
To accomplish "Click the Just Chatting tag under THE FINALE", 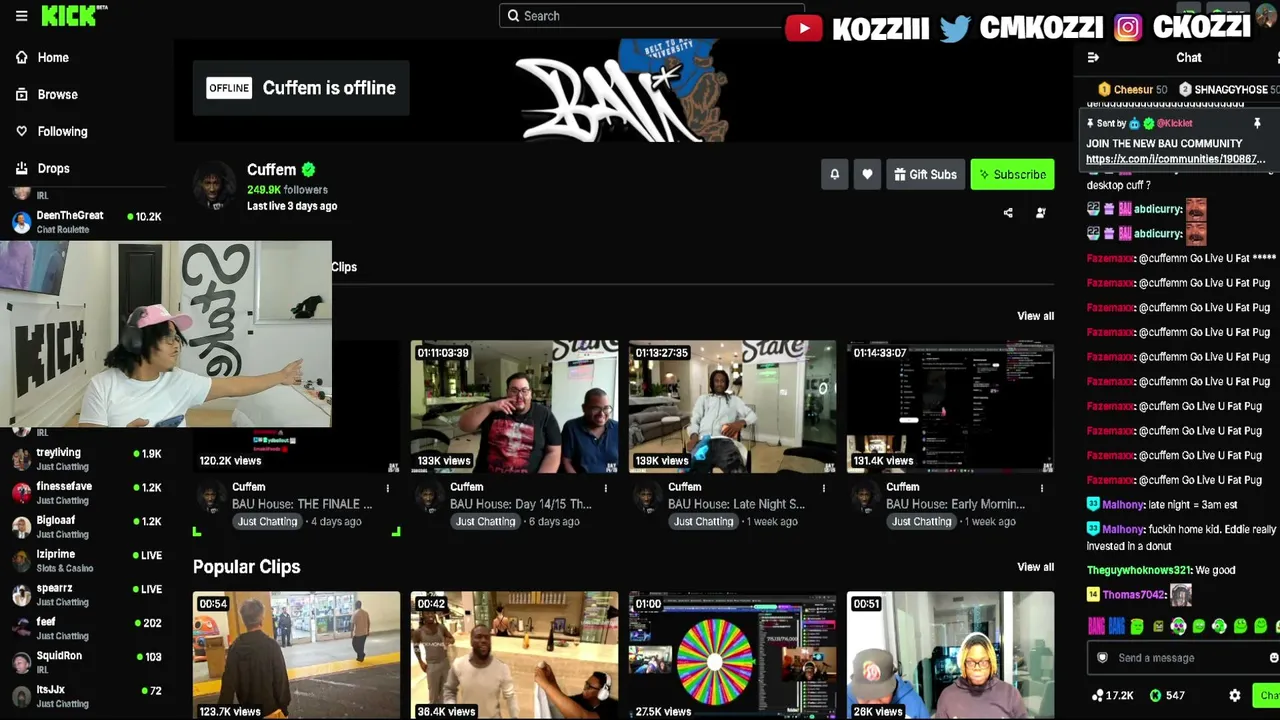I will (267, 522).
